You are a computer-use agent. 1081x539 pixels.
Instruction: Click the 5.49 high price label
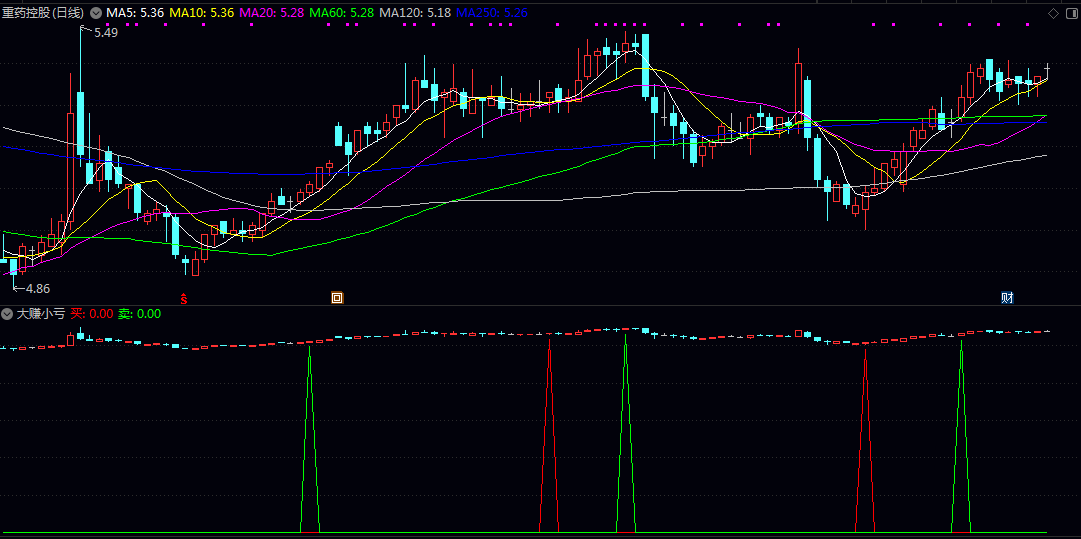(106, 32)
